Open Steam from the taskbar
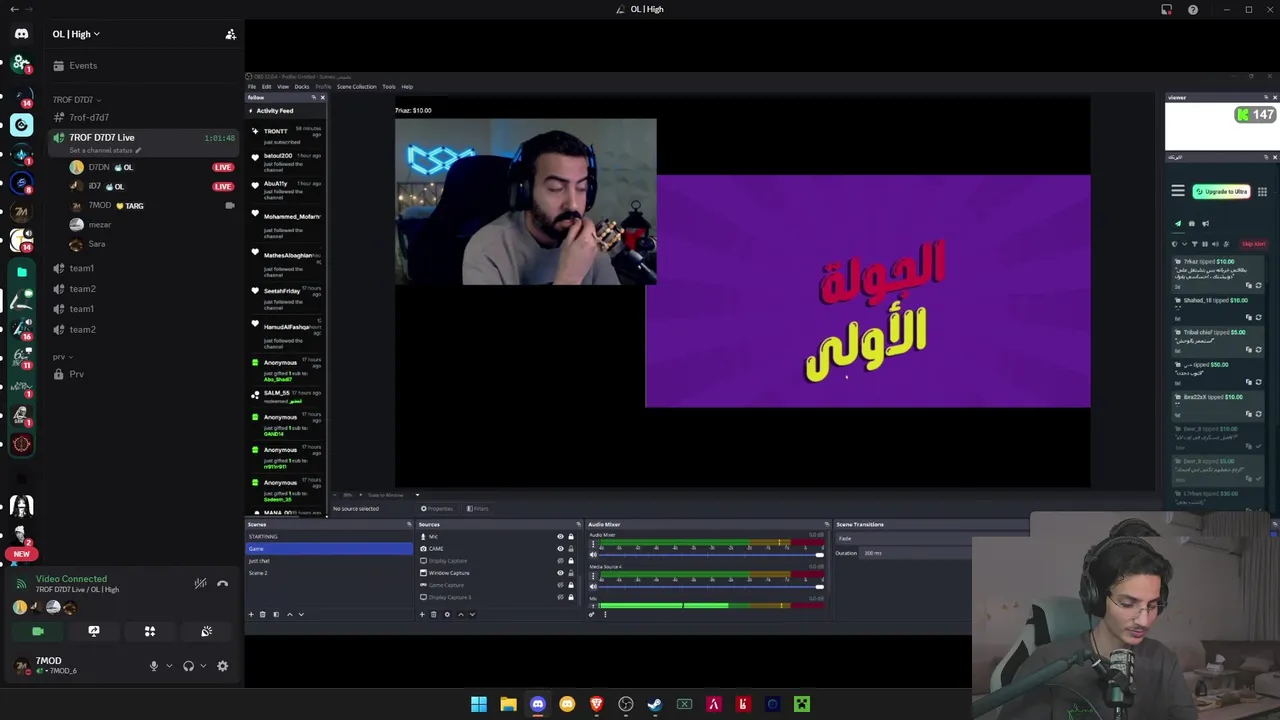 tap(655, 704)
